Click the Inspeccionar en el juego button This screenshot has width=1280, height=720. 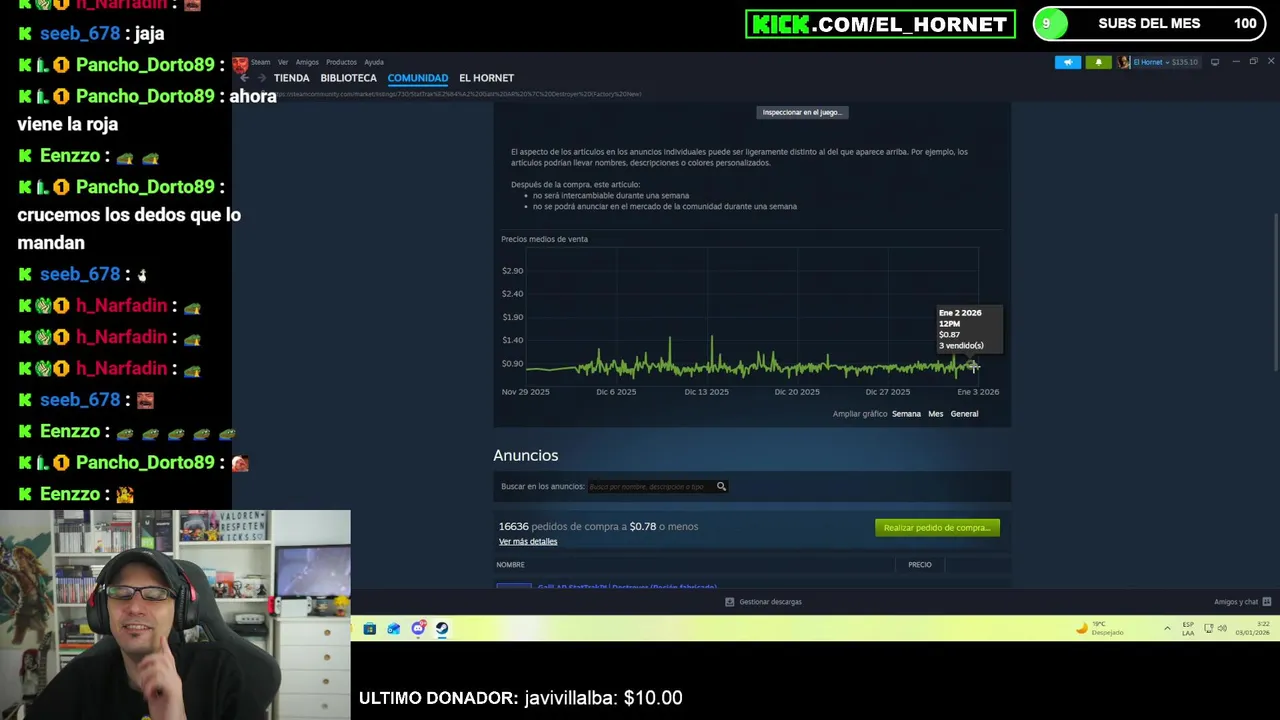click(x=802, y=112)
